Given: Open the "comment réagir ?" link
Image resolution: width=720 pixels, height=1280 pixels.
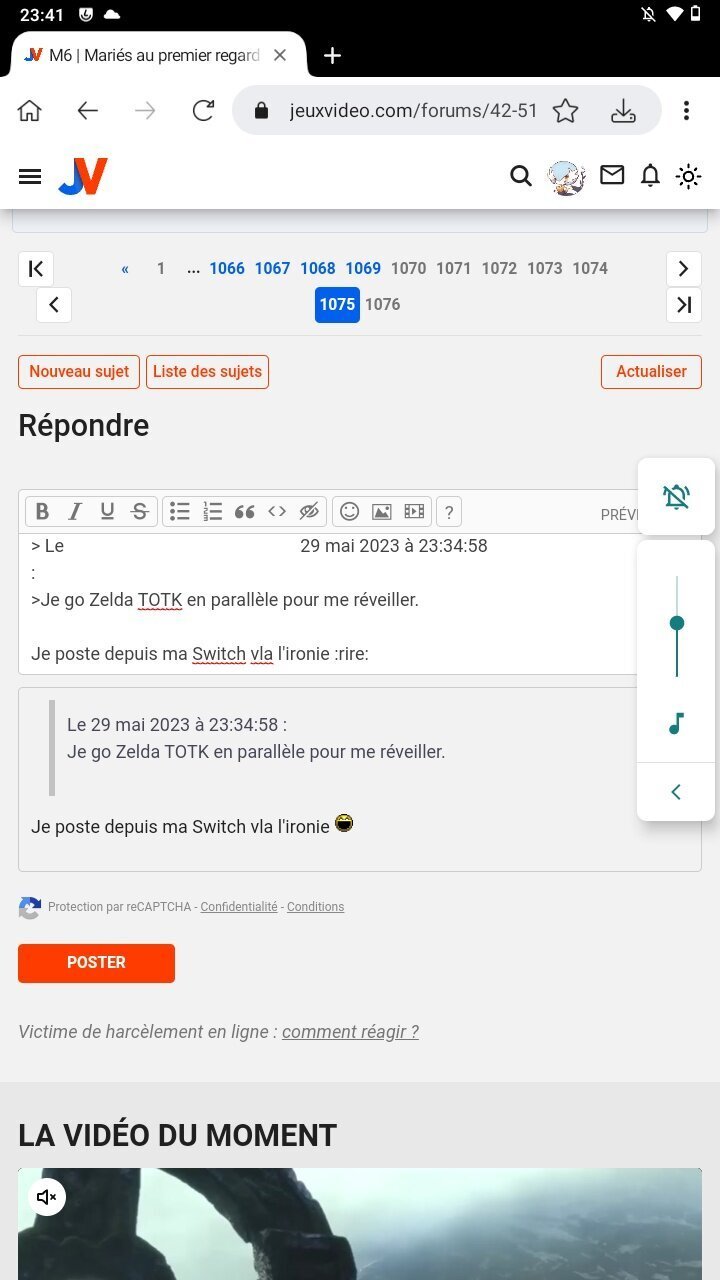Looking at the screenshot, I should point(350,1032).
